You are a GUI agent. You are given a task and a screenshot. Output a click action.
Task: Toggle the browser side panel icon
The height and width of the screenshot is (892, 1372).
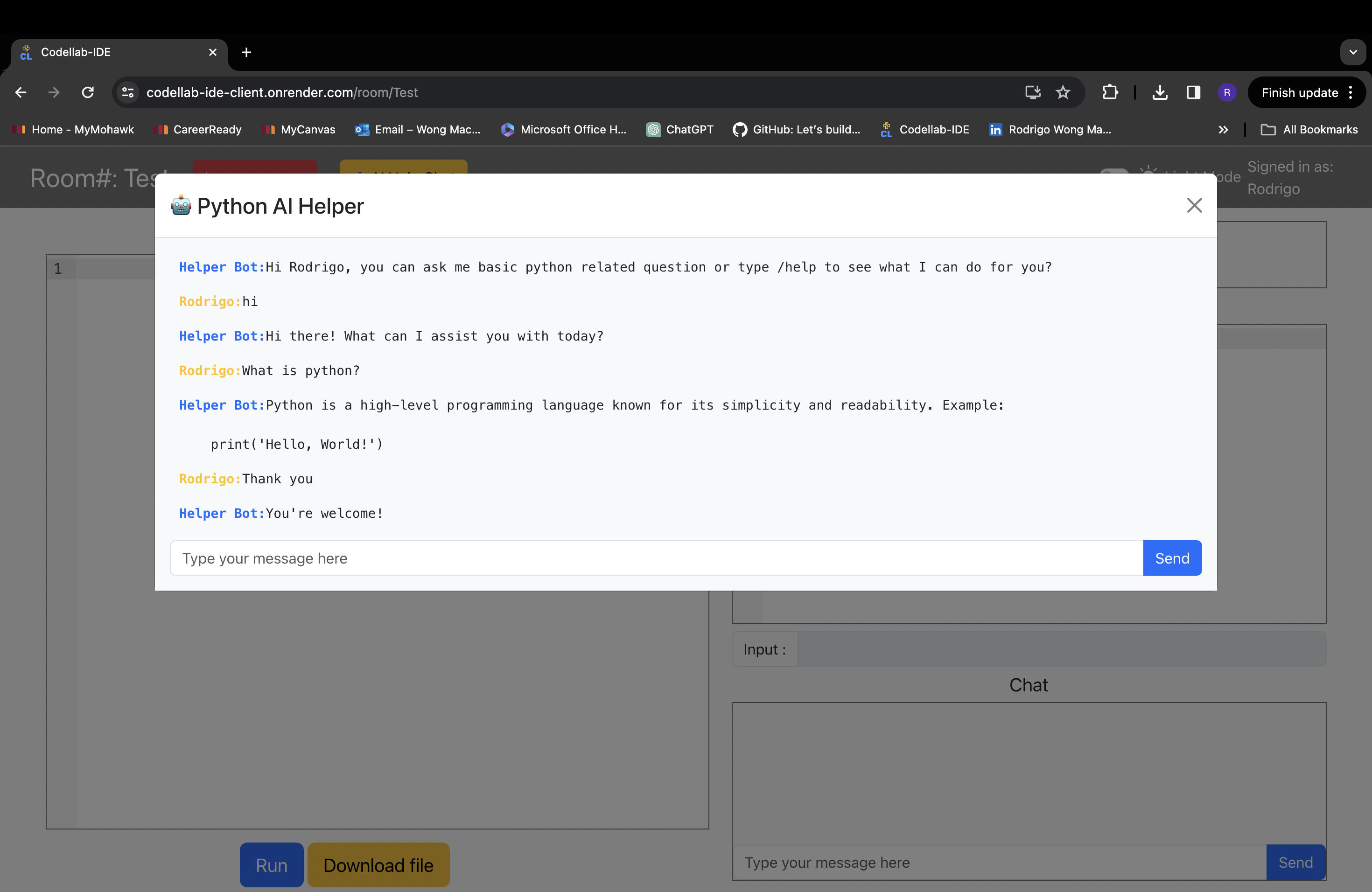point(1193,92)
